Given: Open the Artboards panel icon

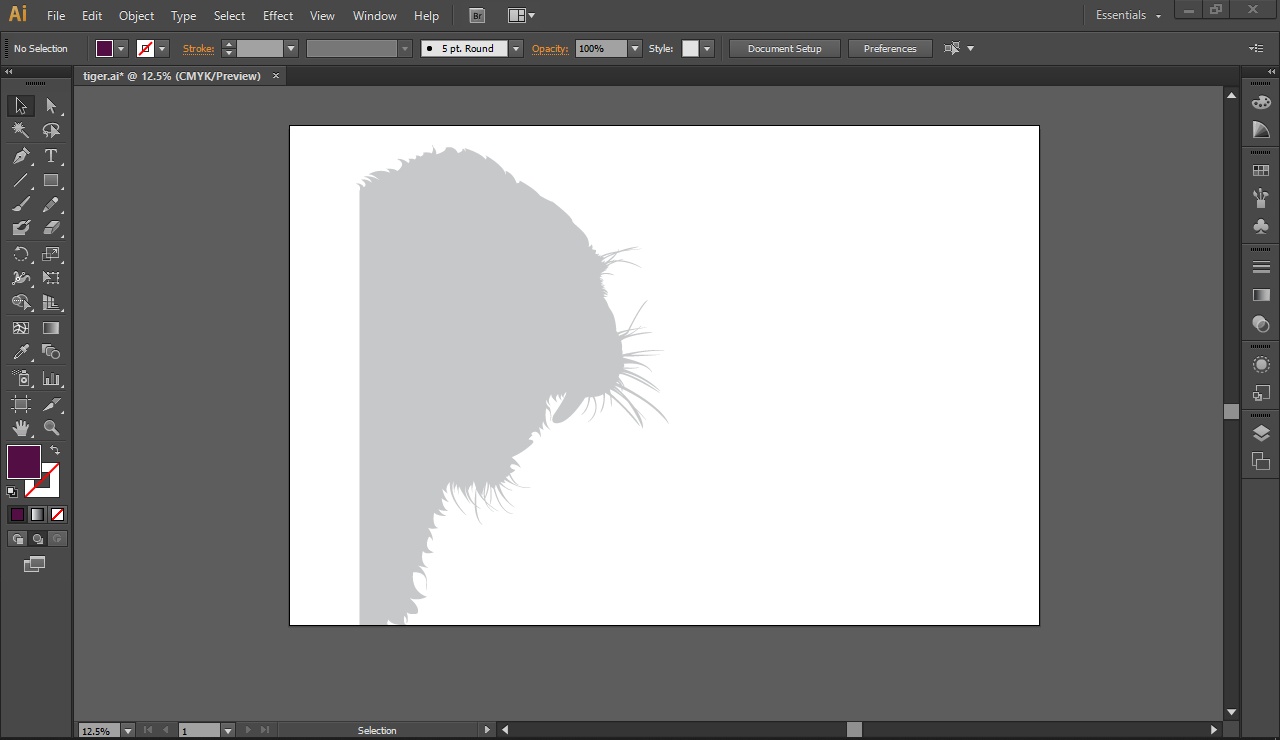Looking at the screenshot, I should 1261,461.
